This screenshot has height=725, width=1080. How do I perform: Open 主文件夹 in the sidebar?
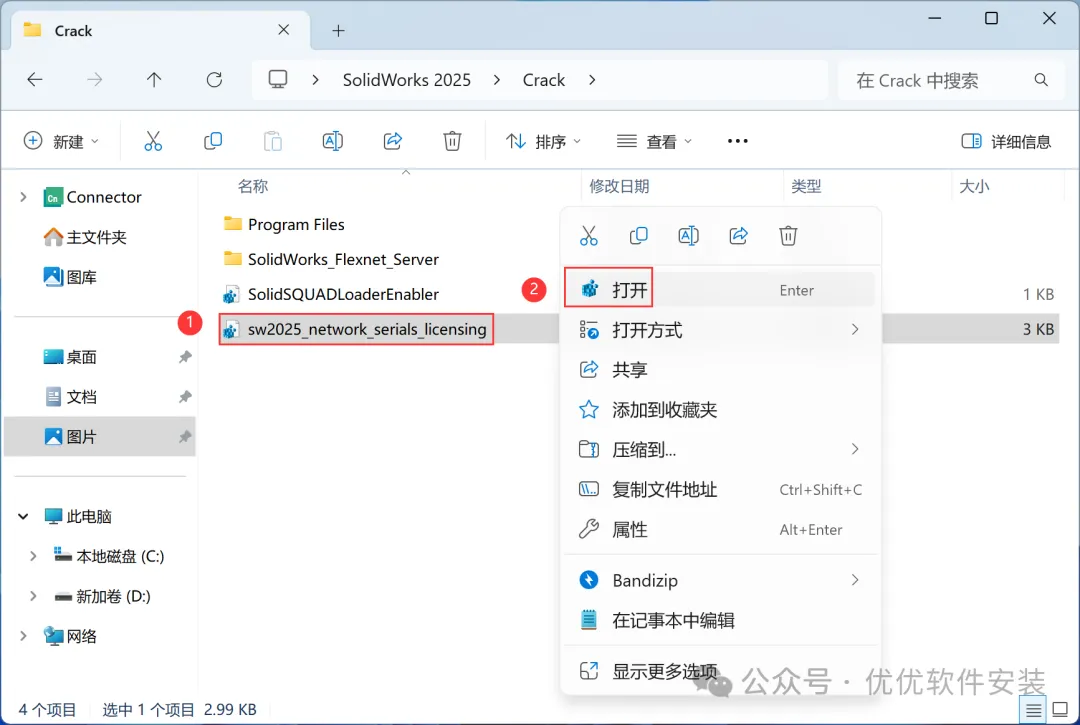pos(96,237)
